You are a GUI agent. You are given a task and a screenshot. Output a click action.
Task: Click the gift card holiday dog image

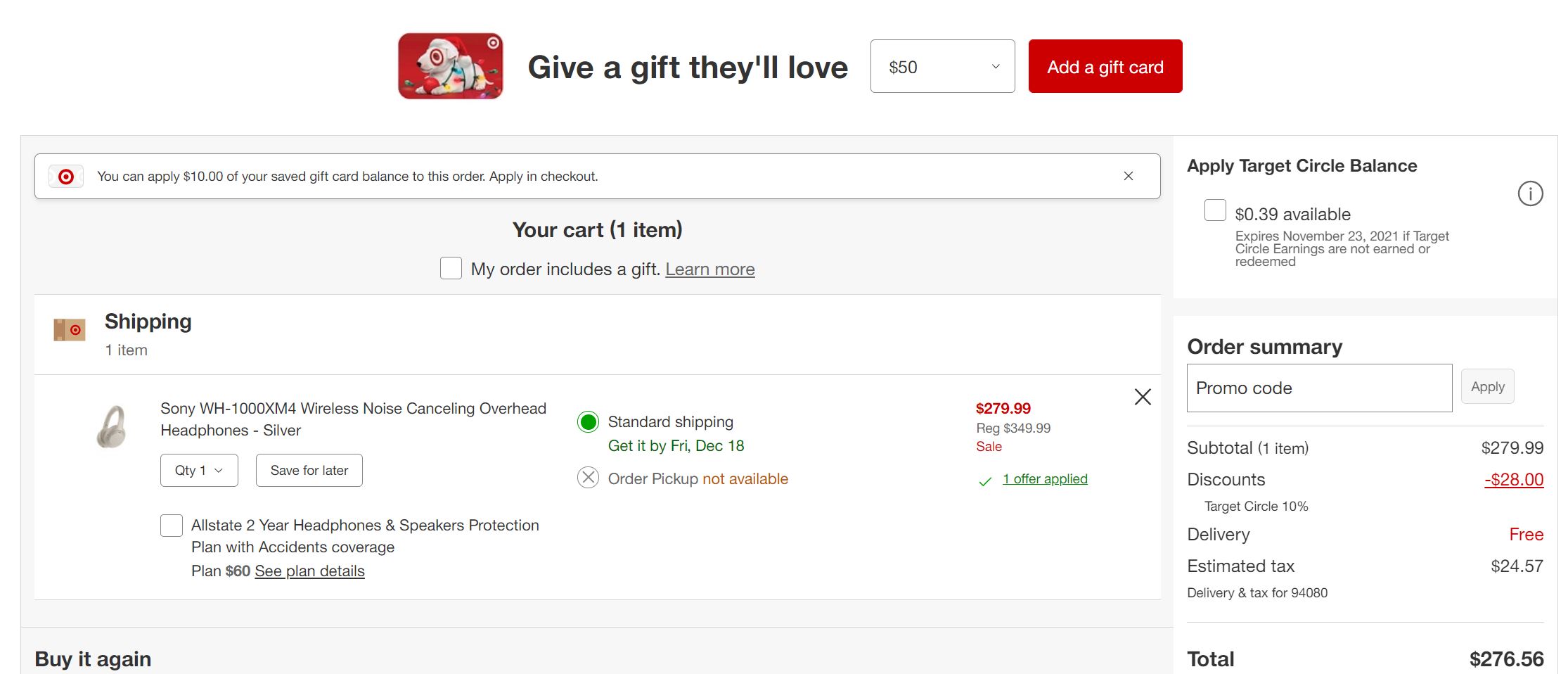point(450,66)
